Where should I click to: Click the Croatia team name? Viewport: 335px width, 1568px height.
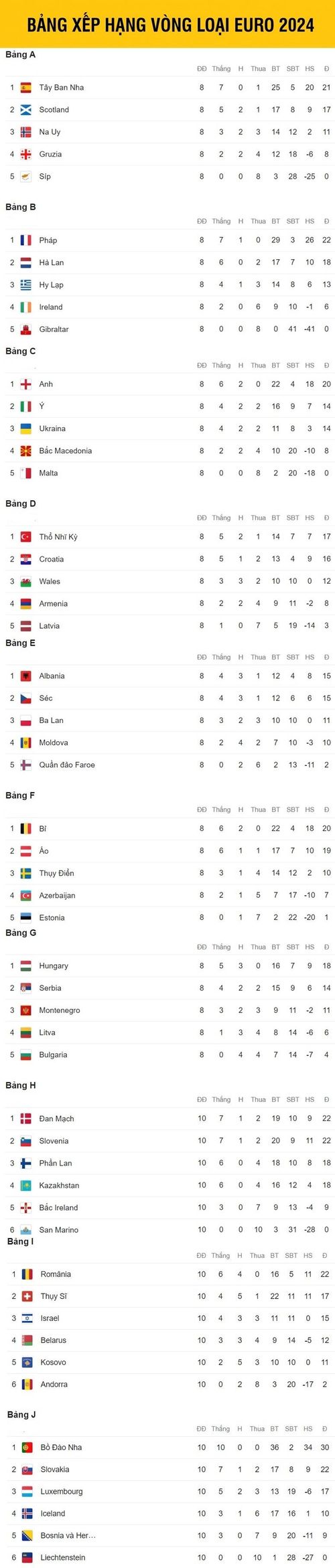click(52, 559)
